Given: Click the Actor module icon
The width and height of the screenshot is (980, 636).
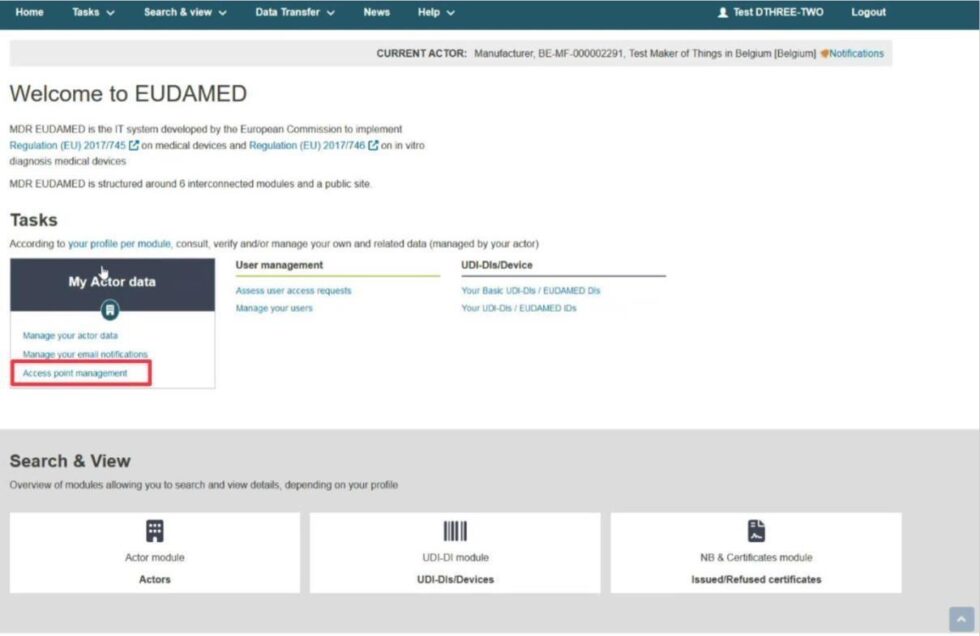Looking at the screenshot, I should (154, 529).
